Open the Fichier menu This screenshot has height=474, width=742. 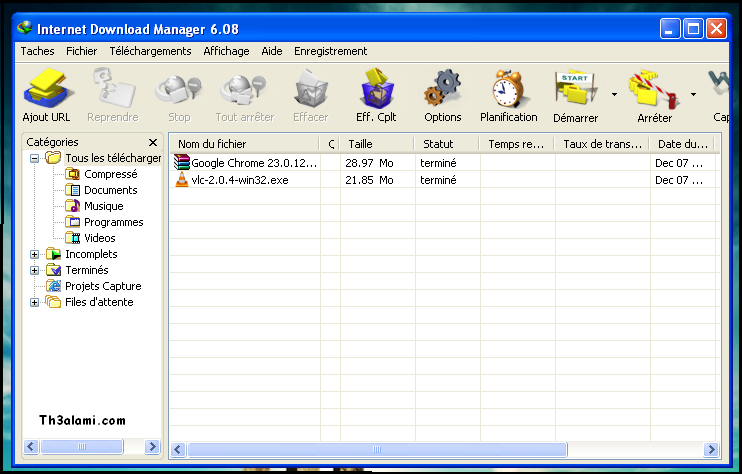81,51
